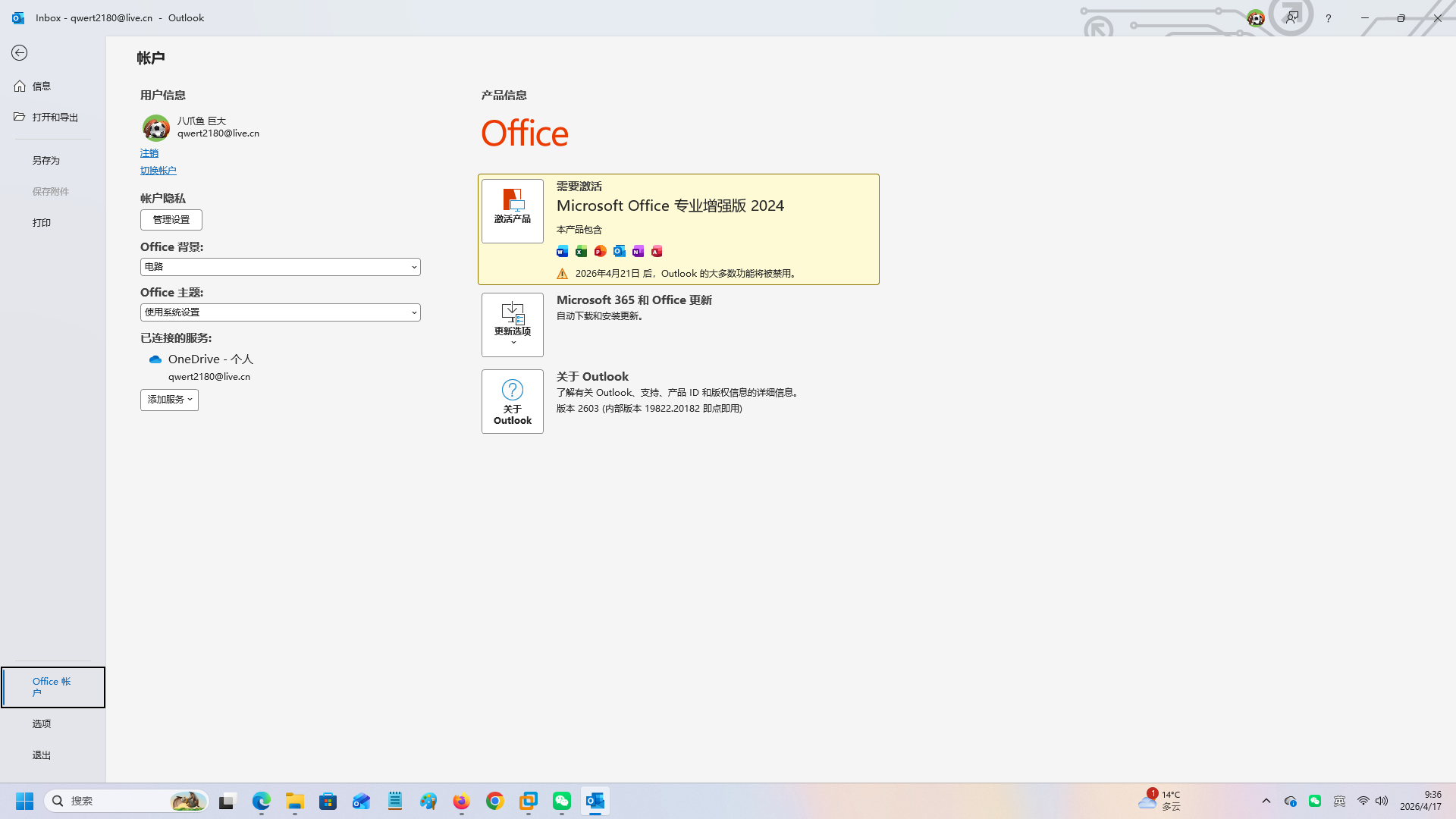This screenshot has width=1456, height=819.
Task: Click the About Outlook (关于 Outlook) icon button
Action: coord(513,401)
